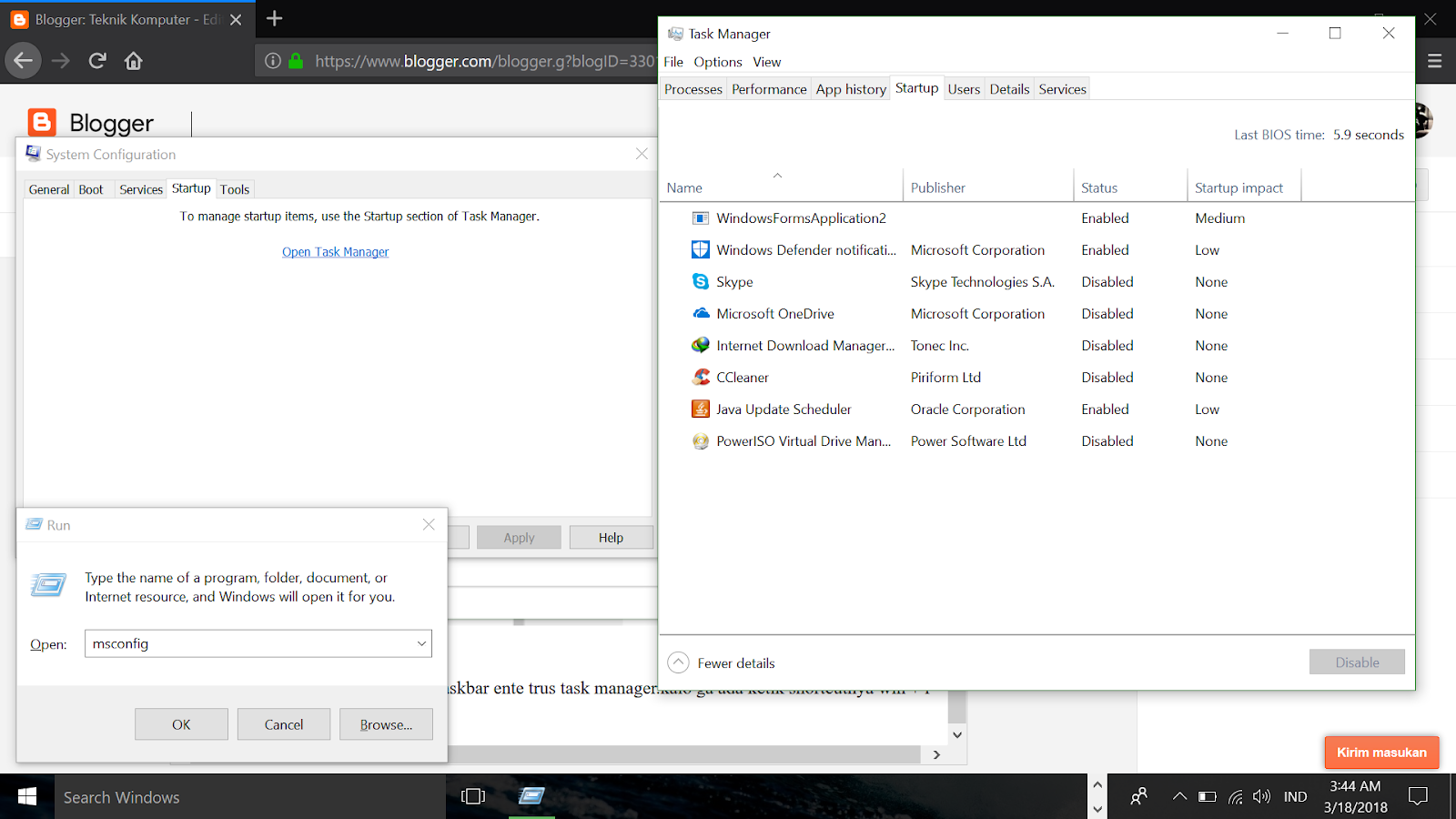Click the WindowsFormsApplication2 icon
The image size is (1456, 819).
pyautogui.click(x=700, y=217)
